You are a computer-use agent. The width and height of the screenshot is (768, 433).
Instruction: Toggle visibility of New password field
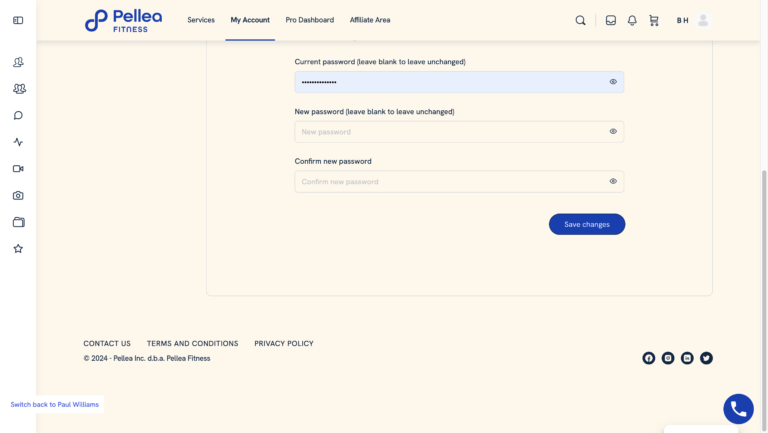613,131
